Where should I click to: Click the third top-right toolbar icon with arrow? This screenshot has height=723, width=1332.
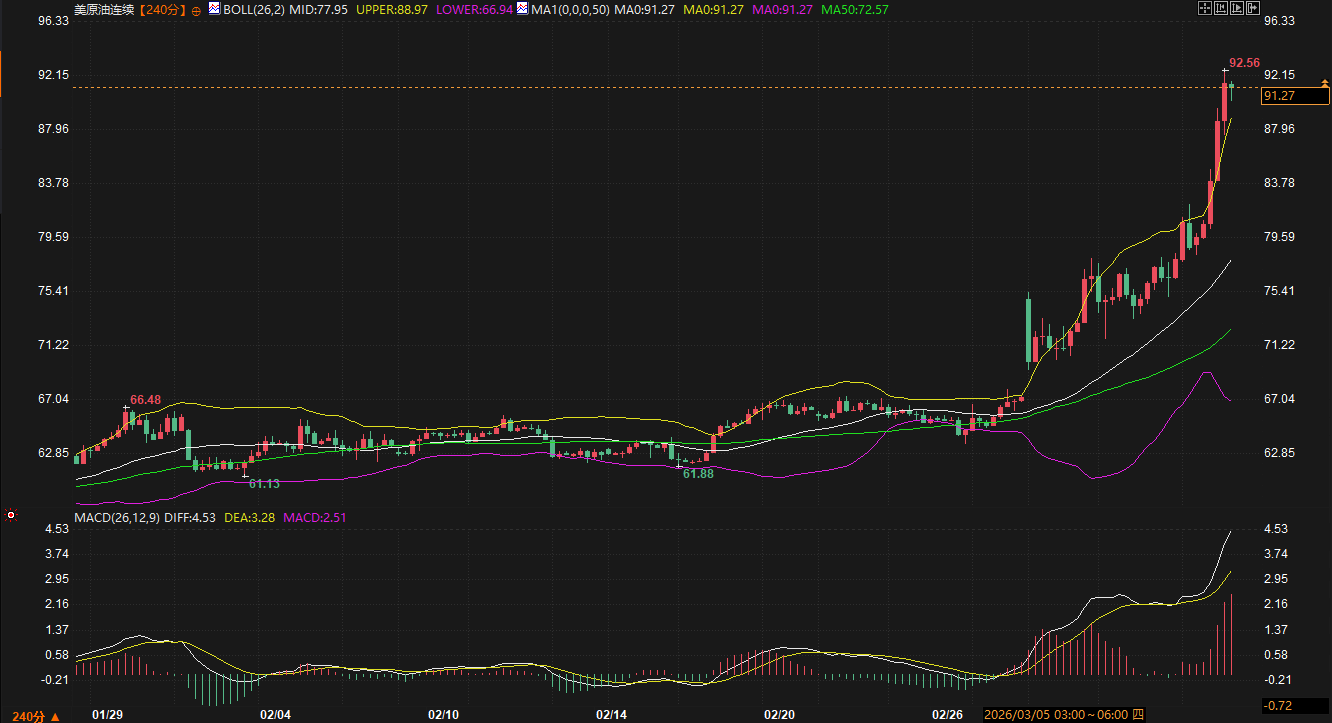coord(1236,9)
